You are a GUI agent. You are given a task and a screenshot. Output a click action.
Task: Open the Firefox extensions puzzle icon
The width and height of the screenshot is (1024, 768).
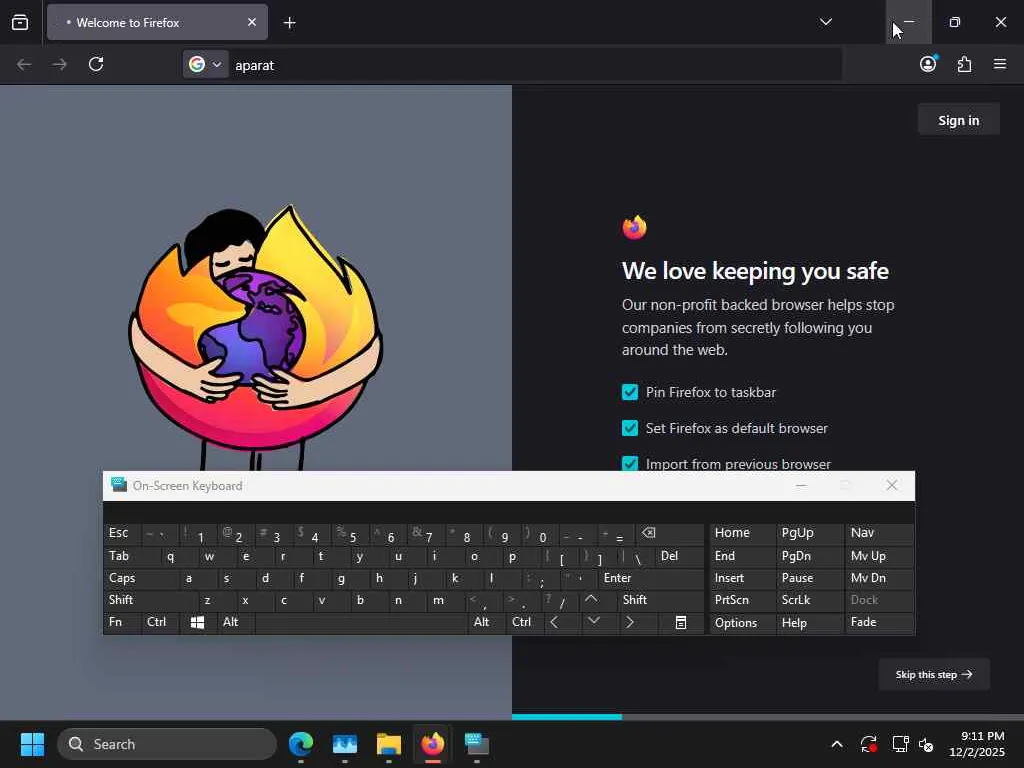[964, 64]
